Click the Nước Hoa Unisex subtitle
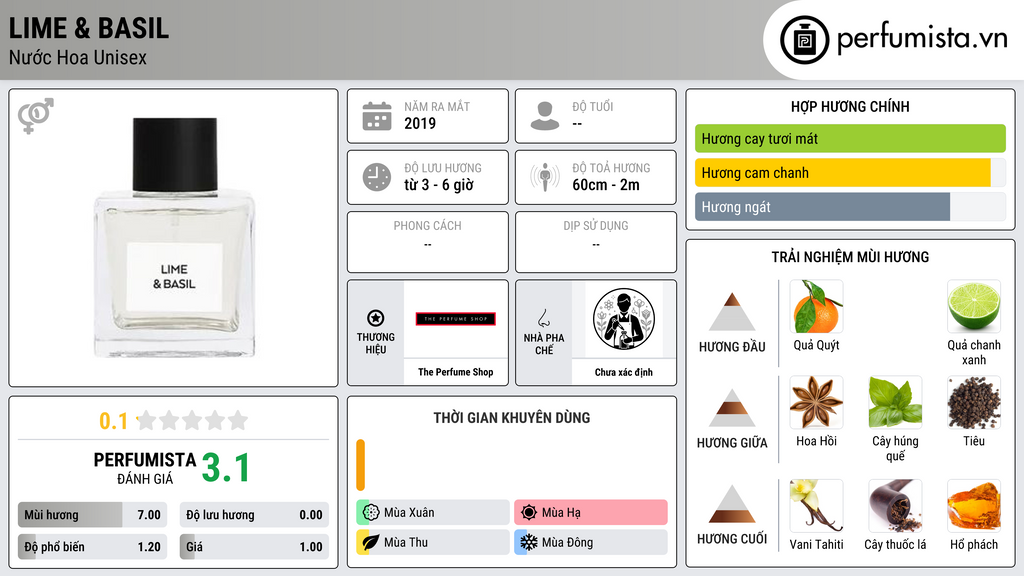1024x576 pixels. point(78,57)
